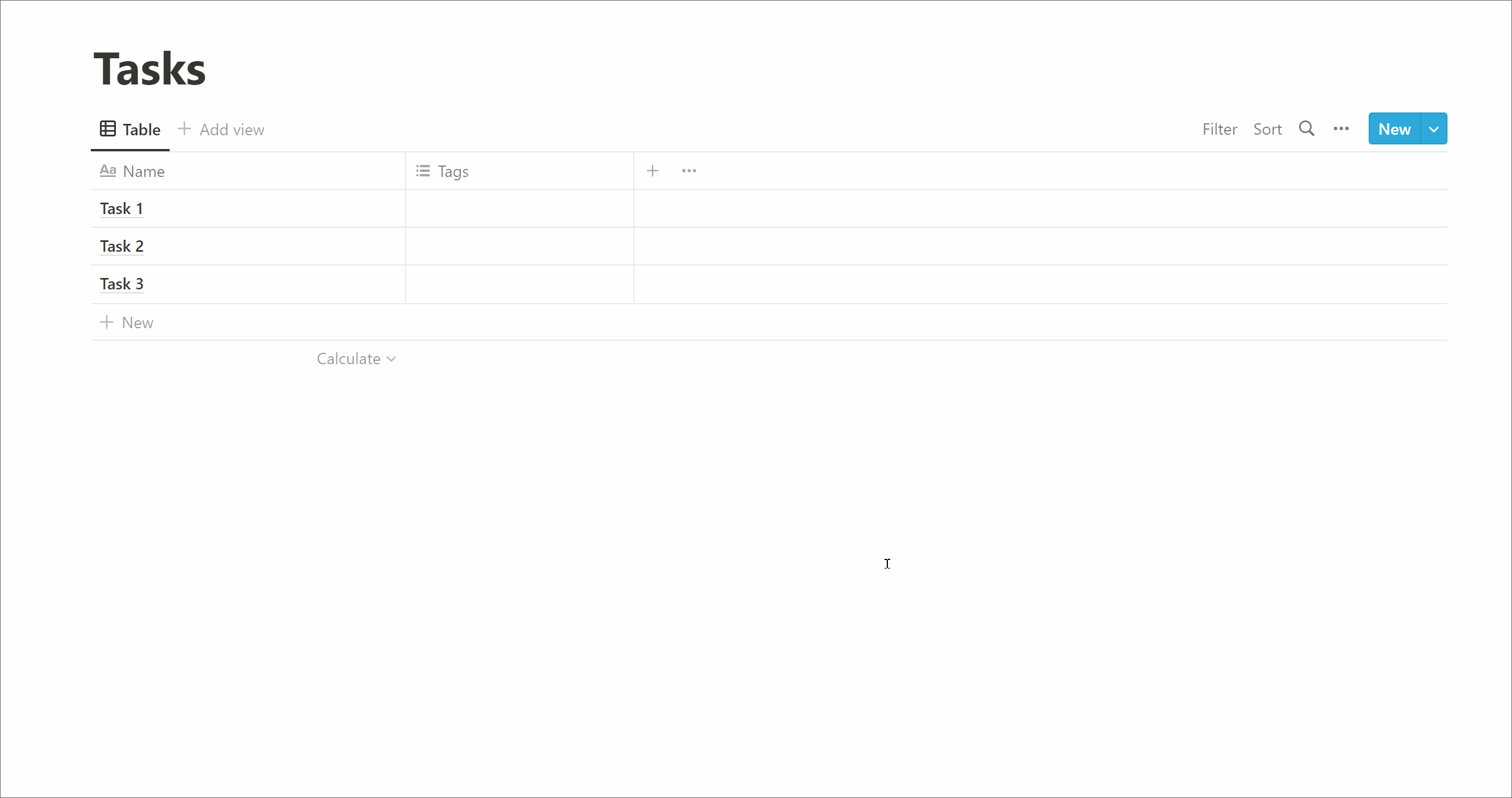Click the Add New row button
The width and height of the screenshot is (1512, 798).
point(127,321)
